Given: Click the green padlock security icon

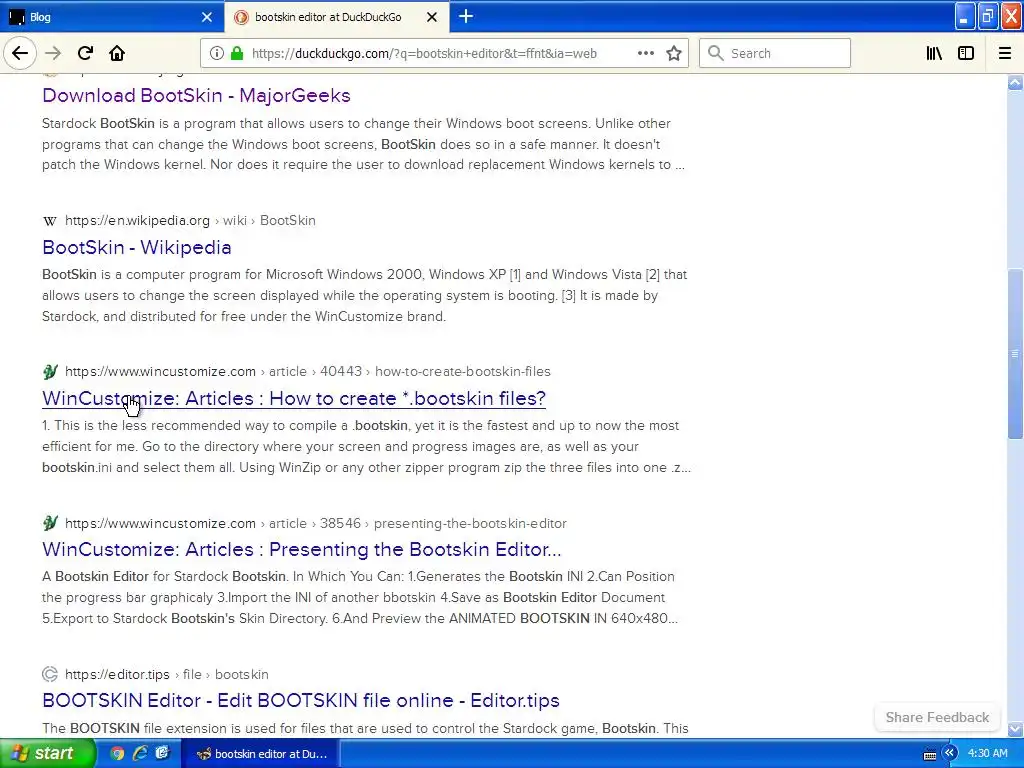Looking at the screenshot, I should [x=236, y=53].
